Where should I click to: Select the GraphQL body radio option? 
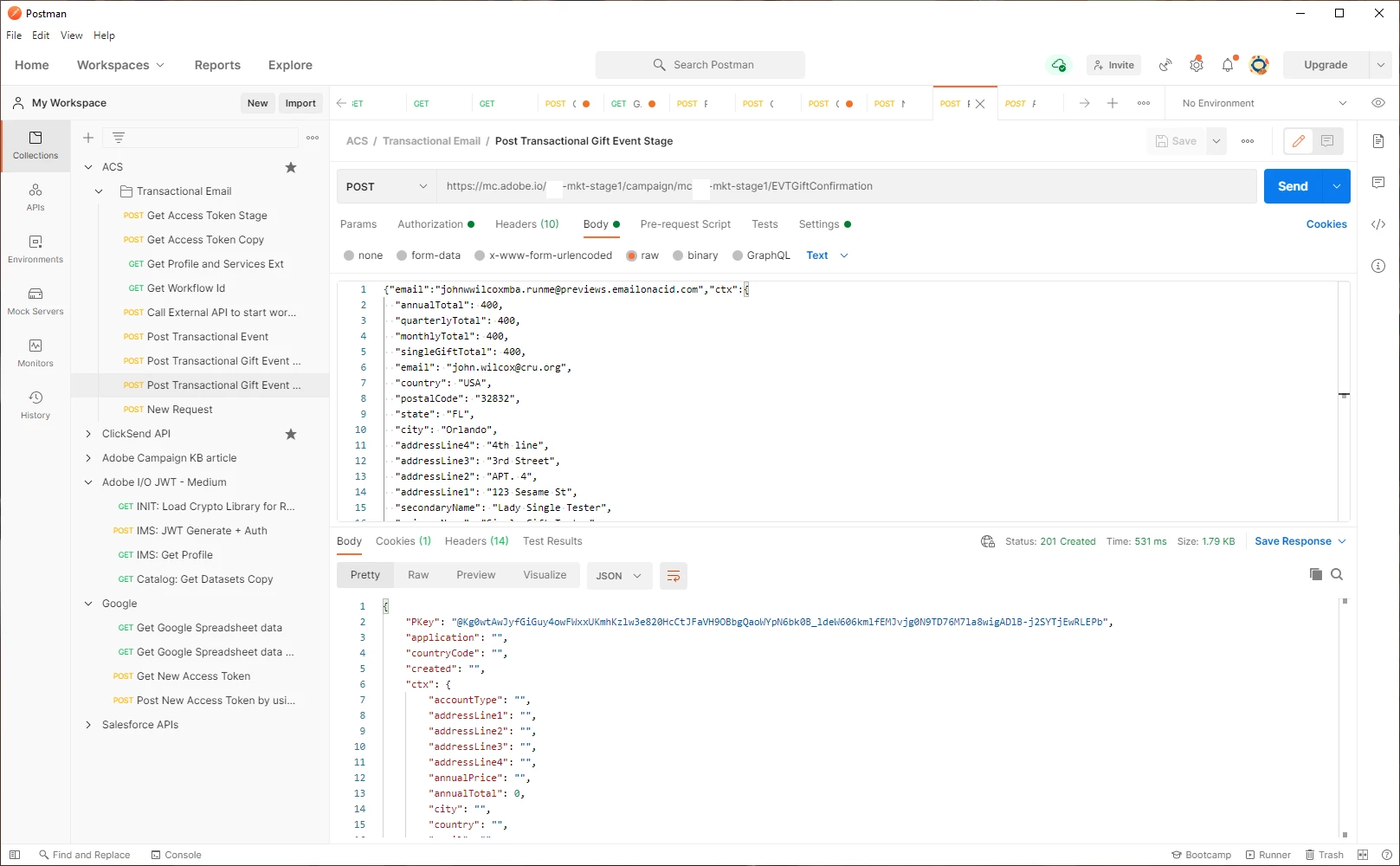click(x=738, y=255)
